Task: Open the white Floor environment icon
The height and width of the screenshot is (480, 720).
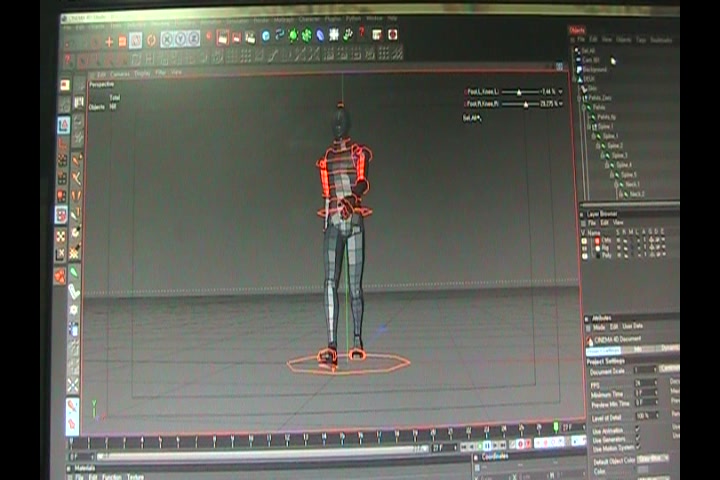Action: pyautogui.click(x=334, y=34)
